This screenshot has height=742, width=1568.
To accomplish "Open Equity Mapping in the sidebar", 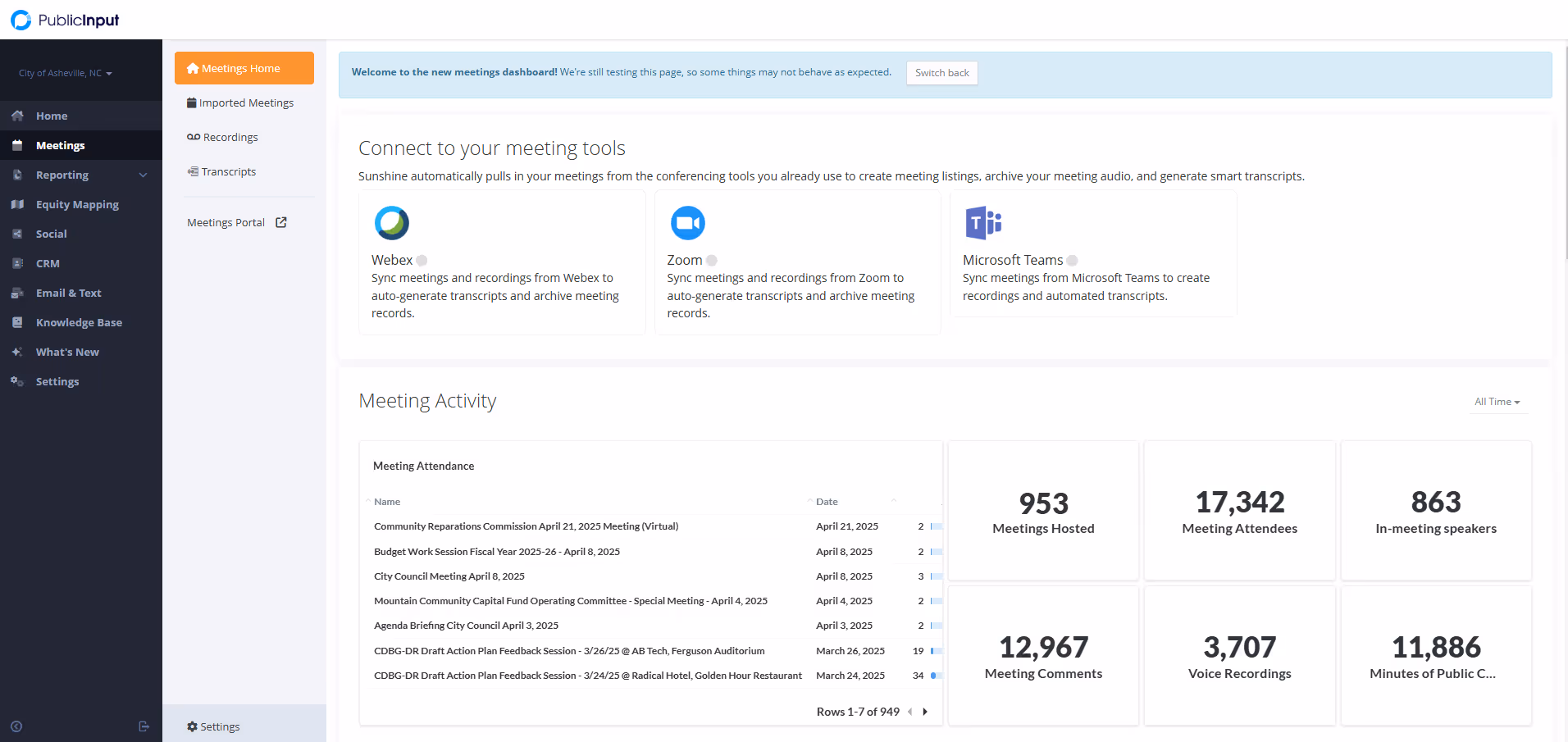I will click(77, 204).
